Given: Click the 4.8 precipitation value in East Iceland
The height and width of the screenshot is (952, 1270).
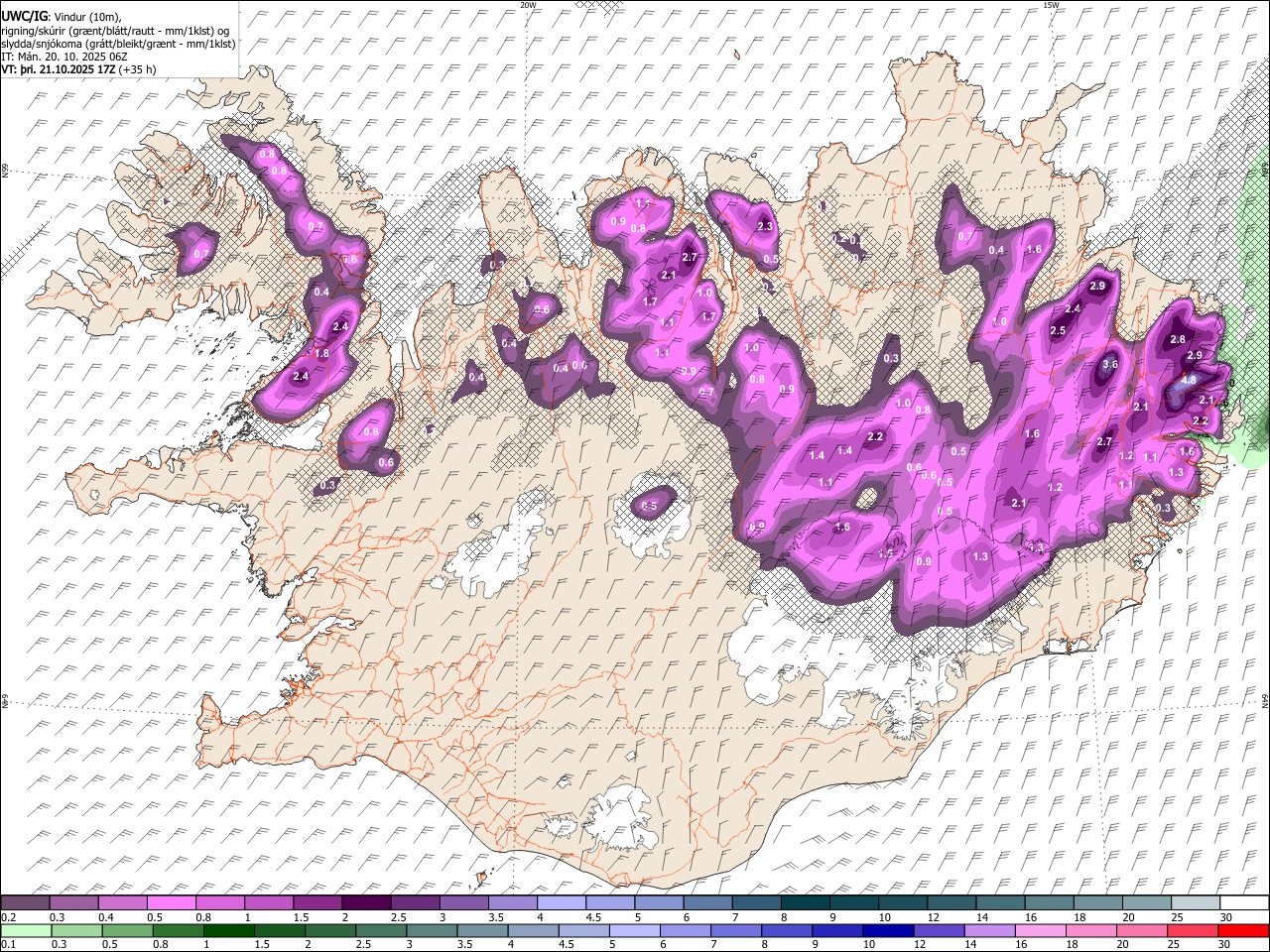Looking at the screenshot, I should (1188, 380).
